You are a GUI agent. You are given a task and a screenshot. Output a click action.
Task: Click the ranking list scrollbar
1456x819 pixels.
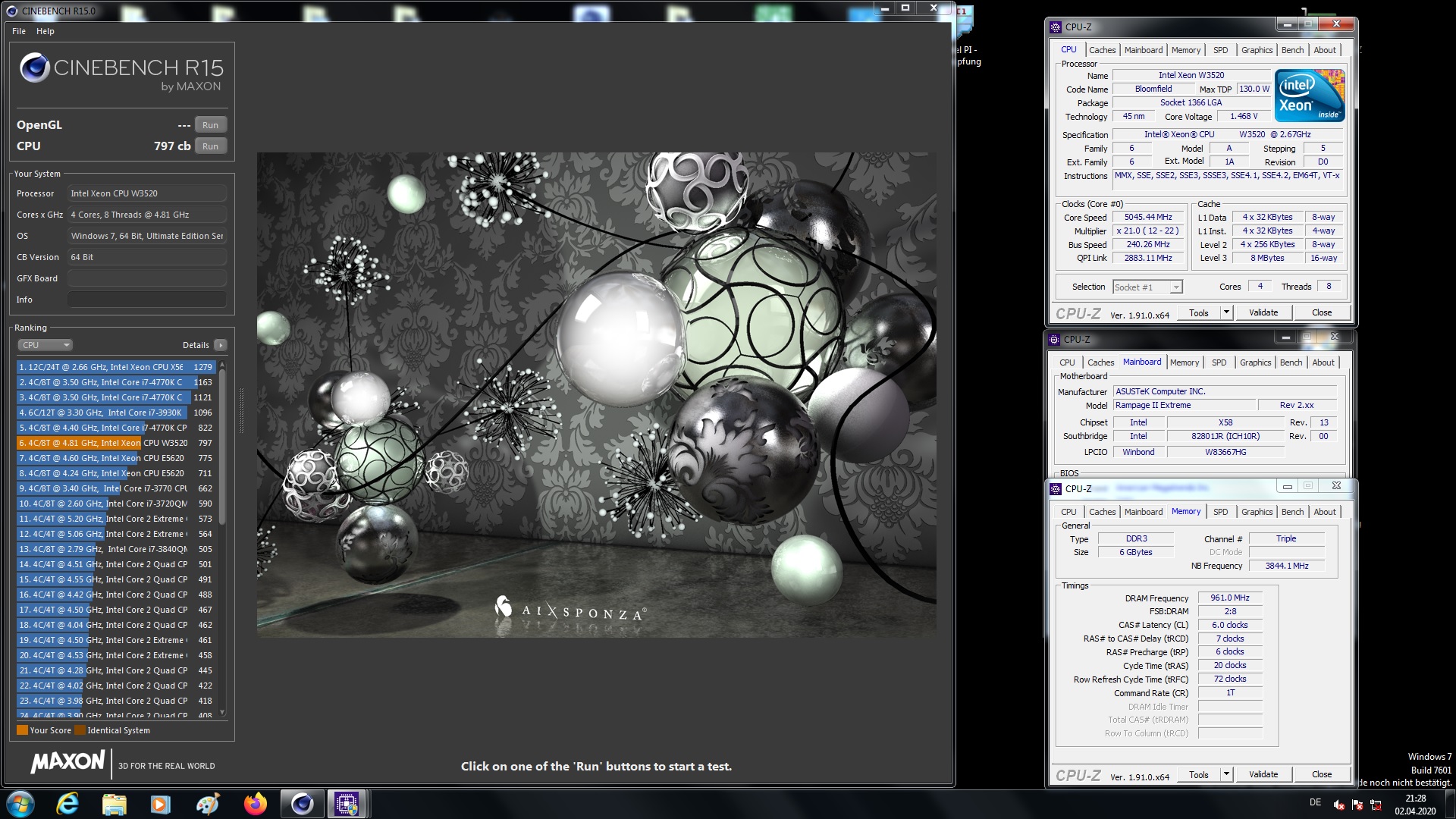(x=222, y=447)
